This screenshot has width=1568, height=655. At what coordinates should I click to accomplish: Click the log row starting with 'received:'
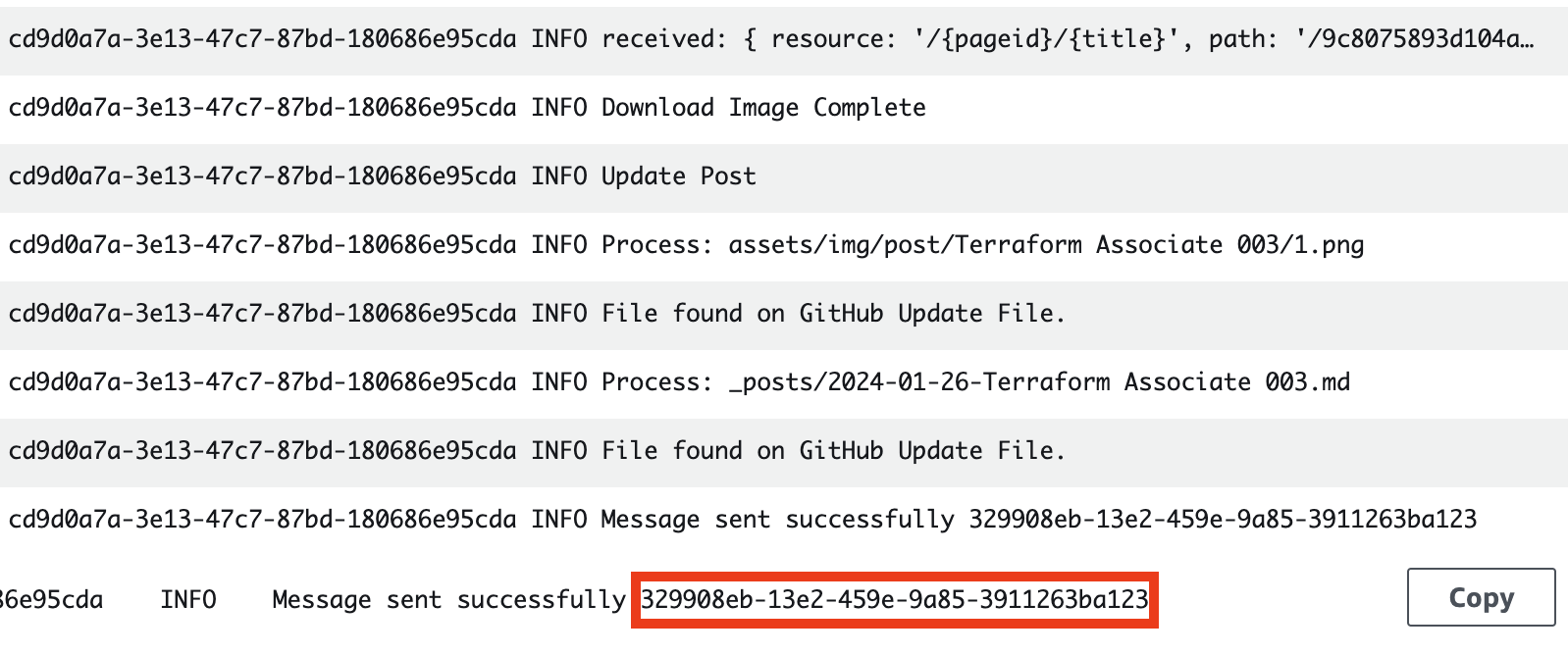[784, 39]
